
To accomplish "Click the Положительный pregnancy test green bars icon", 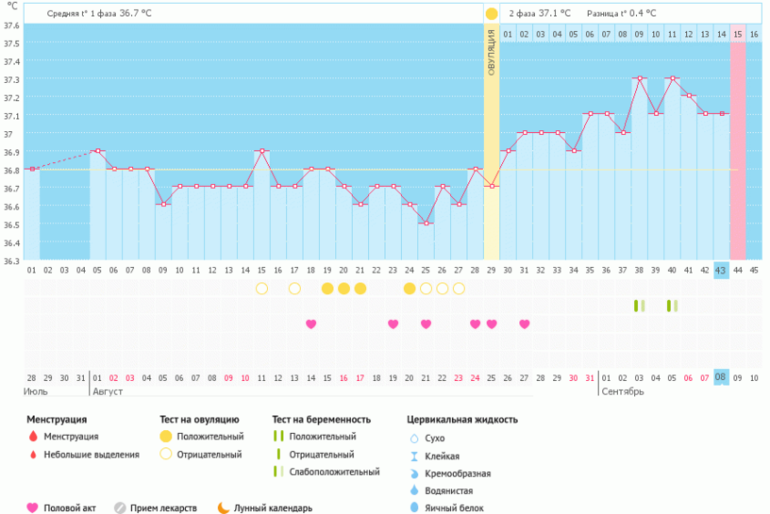I will coord(280,437).
